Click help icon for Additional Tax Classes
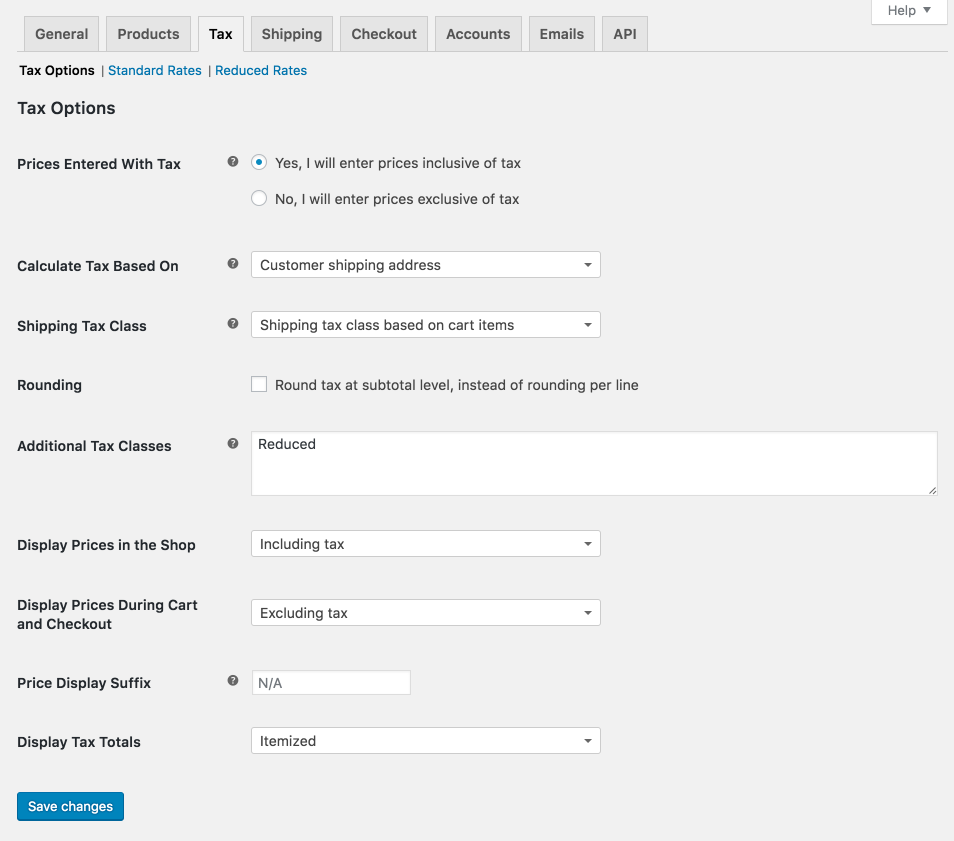 coord(233,444)
